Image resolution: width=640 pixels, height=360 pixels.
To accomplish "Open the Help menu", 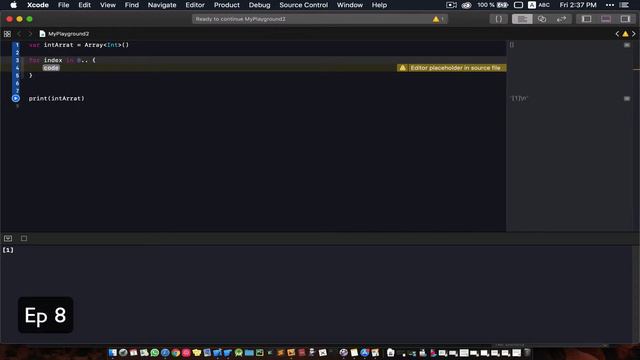I will click(x=379, y=5).
